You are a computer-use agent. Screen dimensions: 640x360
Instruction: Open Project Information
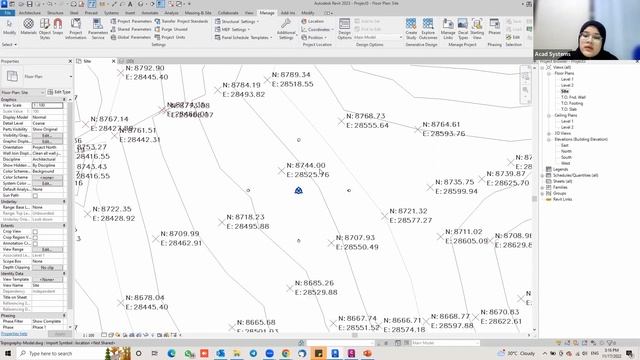pyautogui.click(x=76, y=28)
